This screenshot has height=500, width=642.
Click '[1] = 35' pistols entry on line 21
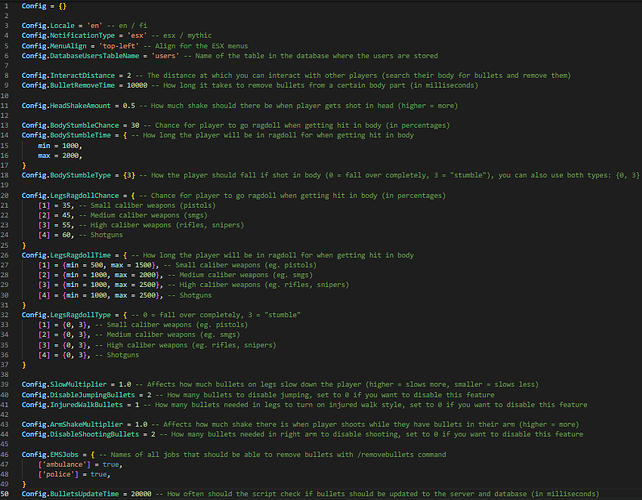click(56, 206)
